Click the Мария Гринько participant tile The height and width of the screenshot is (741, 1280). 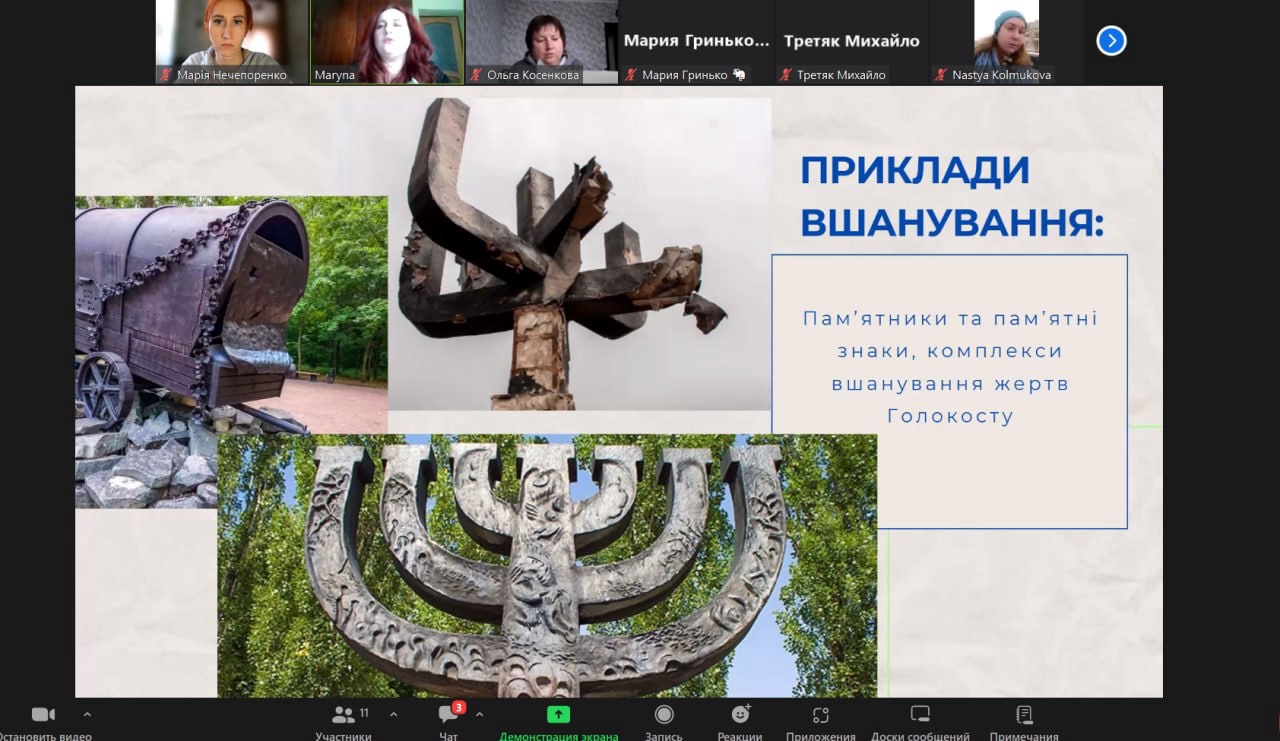696,41
